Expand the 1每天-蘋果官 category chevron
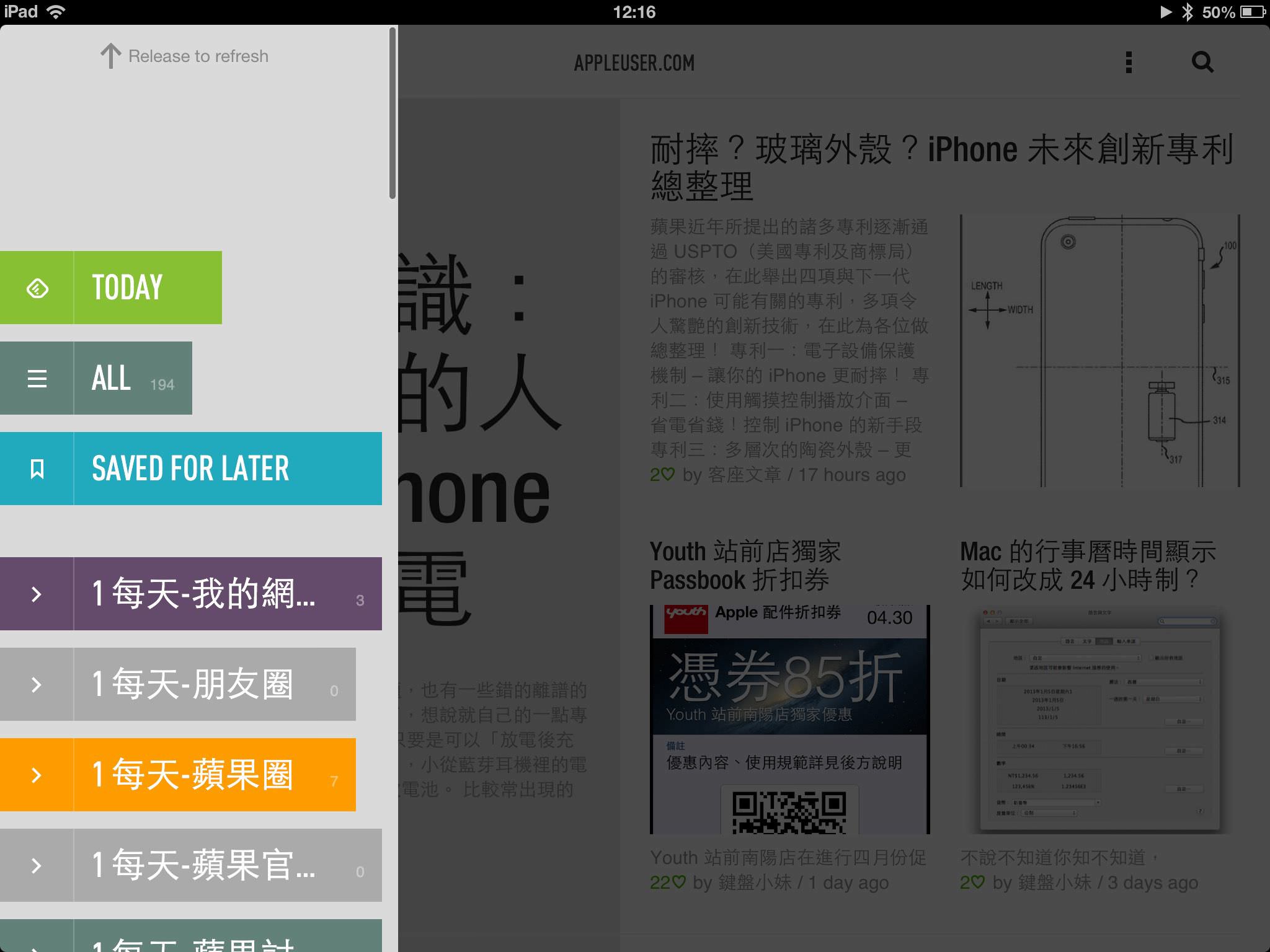Viewport: 1270px width, 952px height. tap(37, 866)
